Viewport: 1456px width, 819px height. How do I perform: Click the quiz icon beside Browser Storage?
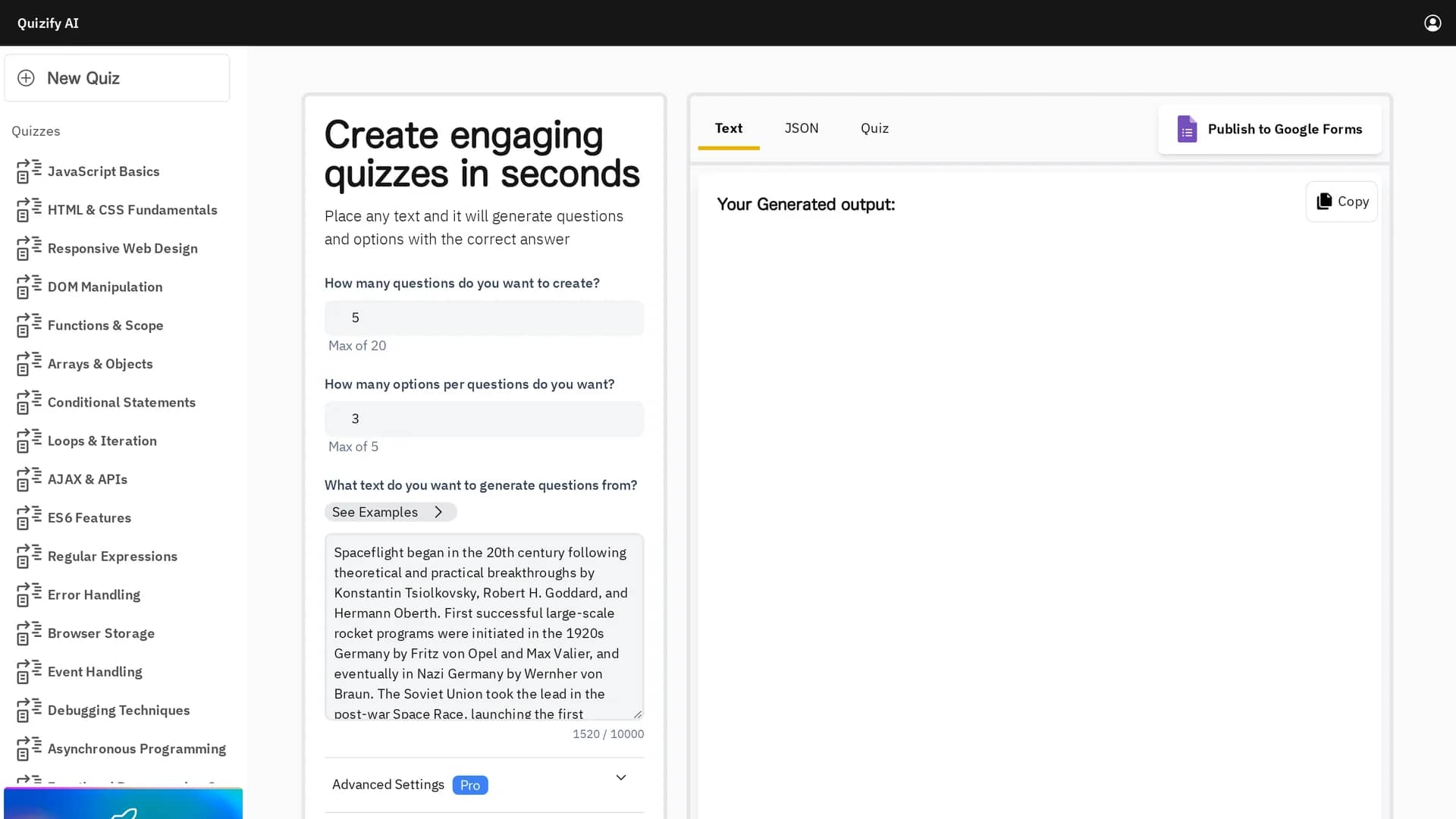click(x=29, y=634)
